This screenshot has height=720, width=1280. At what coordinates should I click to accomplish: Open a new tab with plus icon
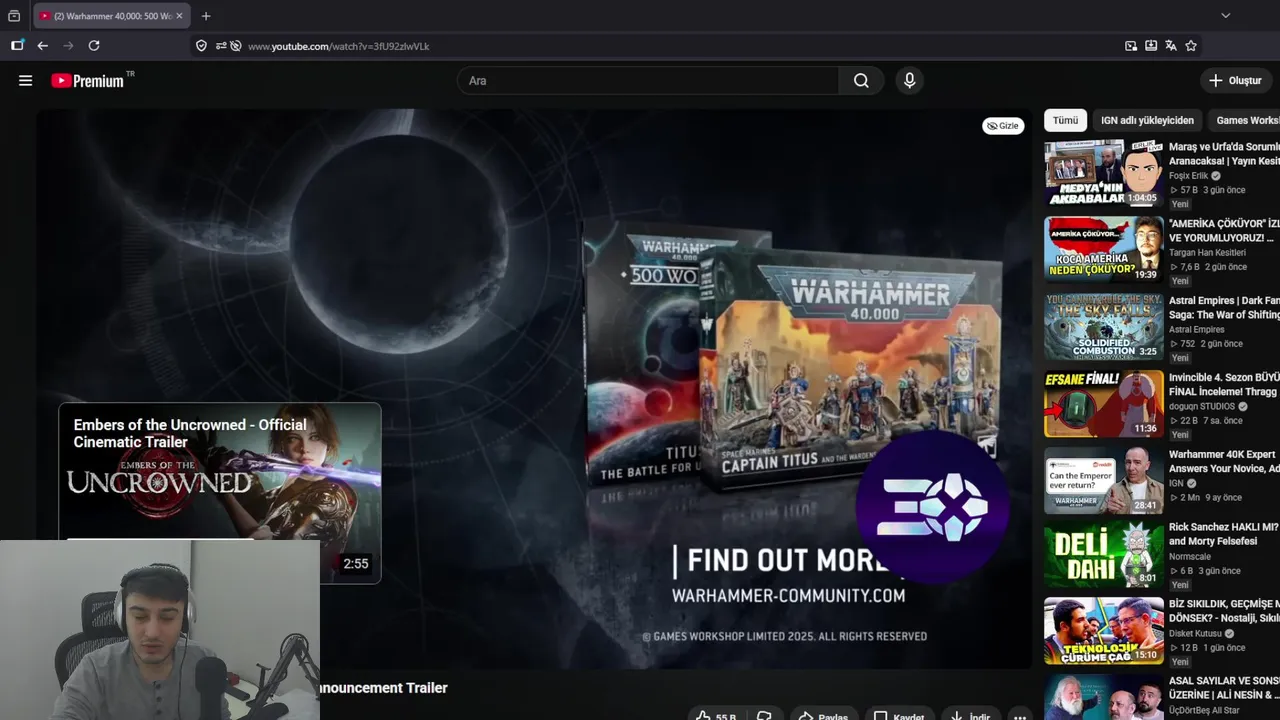coord(206,16)
